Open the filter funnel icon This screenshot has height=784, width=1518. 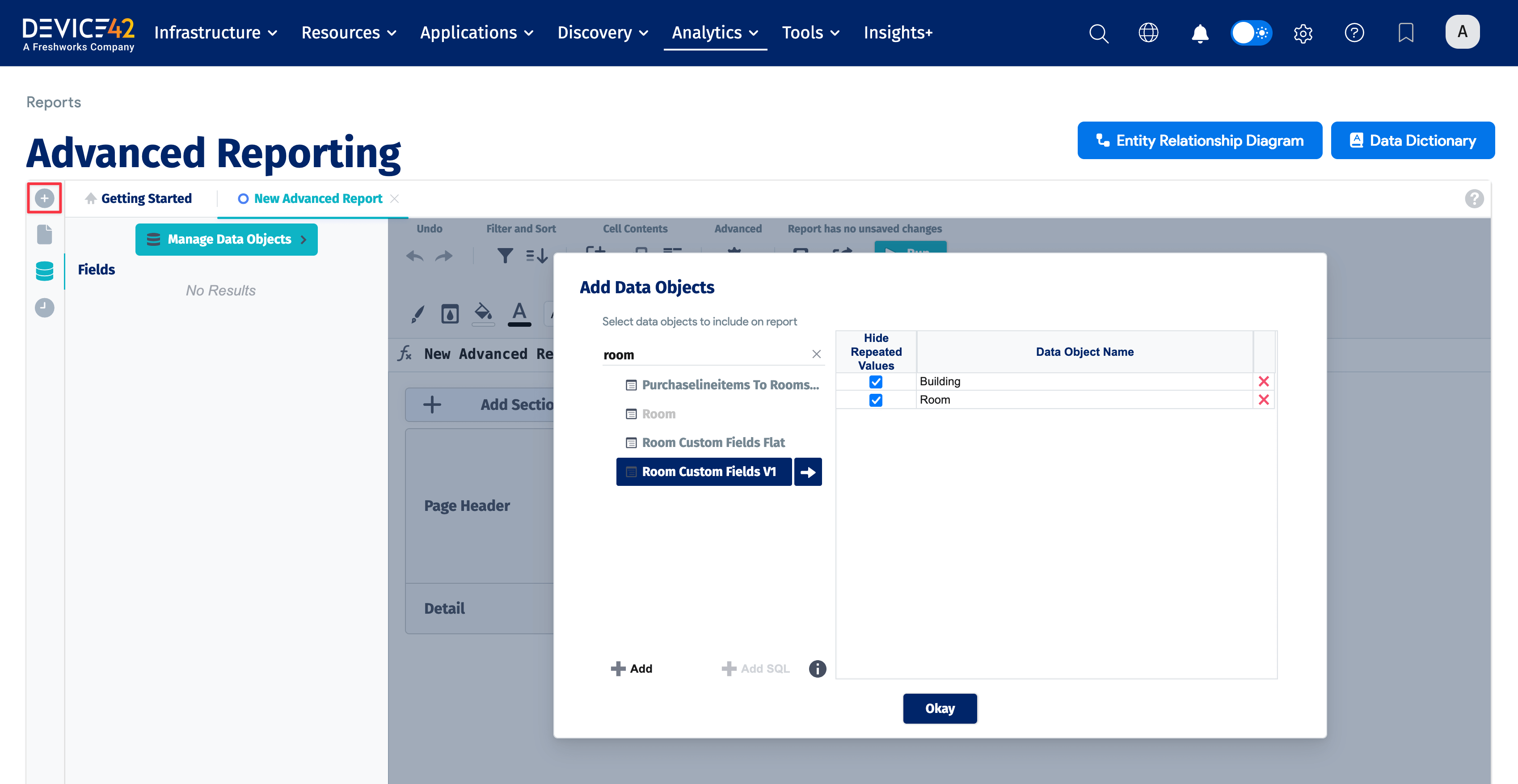coord(504,255)
